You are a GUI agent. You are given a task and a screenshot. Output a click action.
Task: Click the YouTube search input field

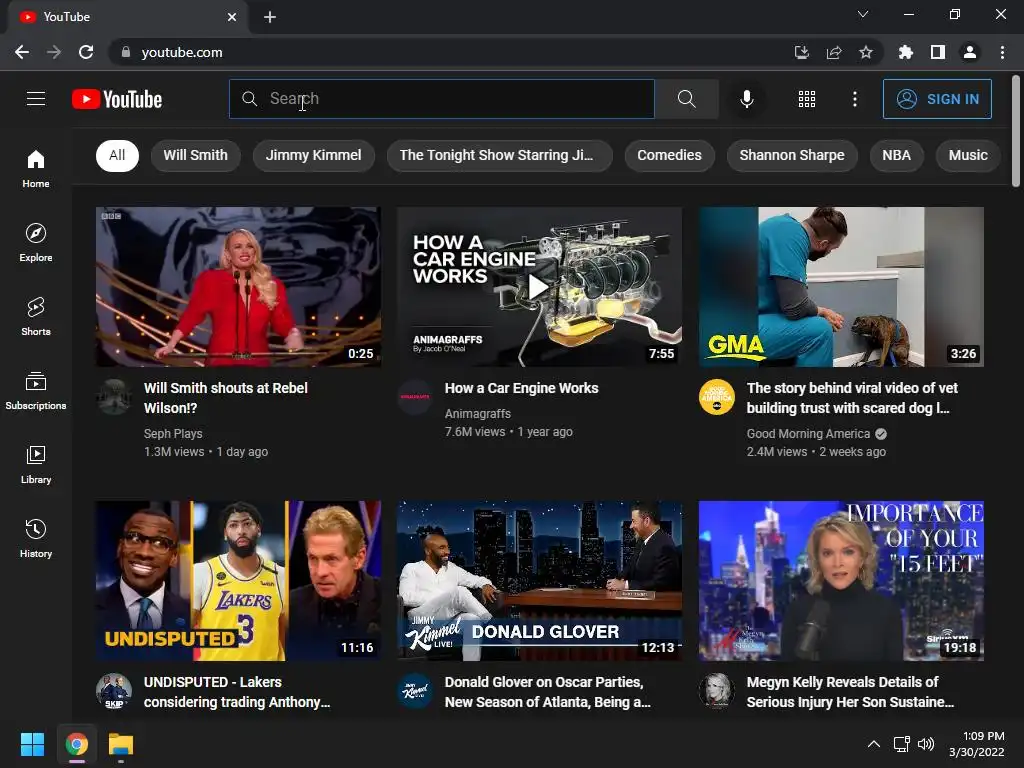click(x=441, y=99)
